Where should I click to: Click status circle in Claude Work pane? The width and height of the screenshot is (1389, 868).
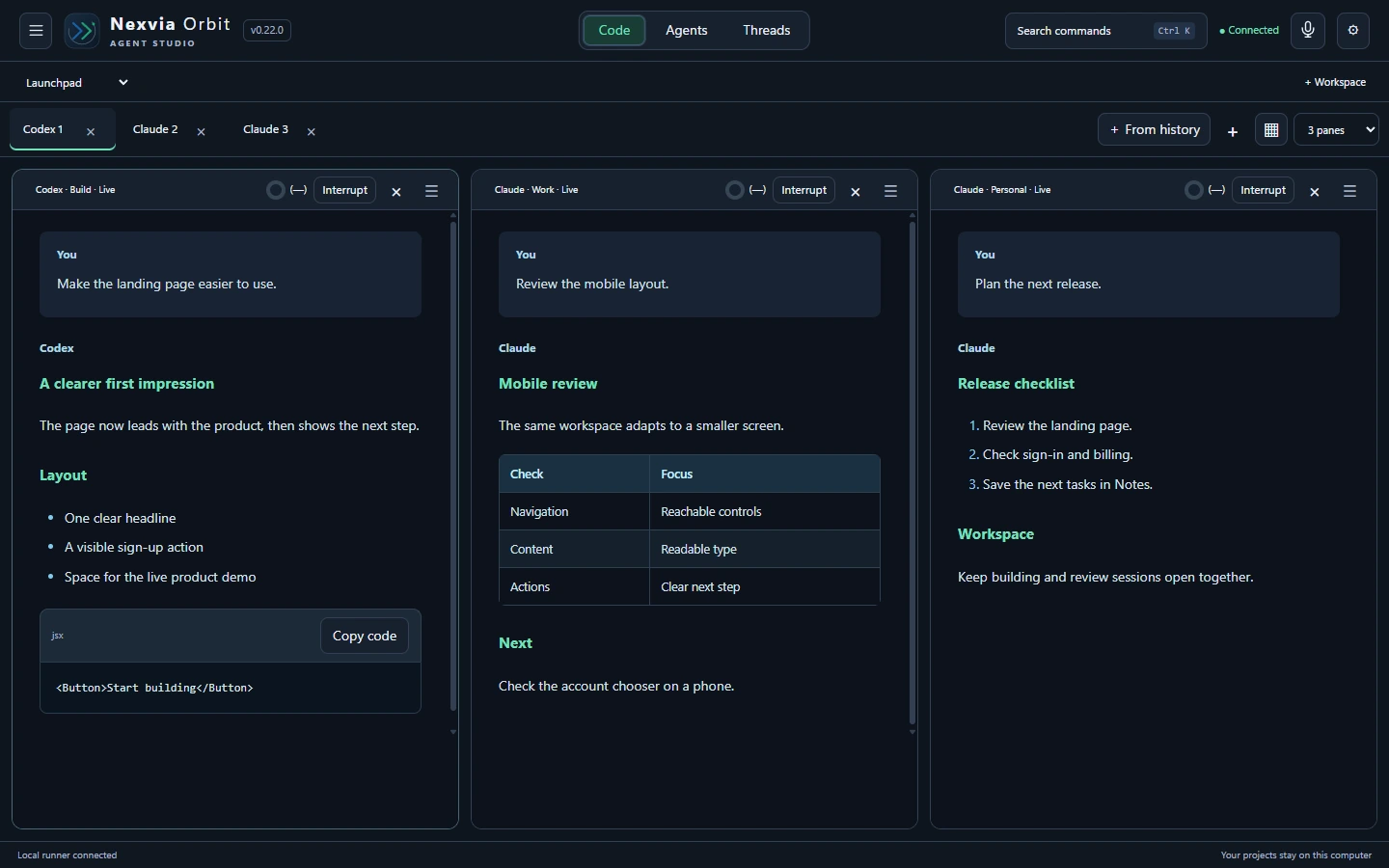pyautogui.click(x=735, y=190)
